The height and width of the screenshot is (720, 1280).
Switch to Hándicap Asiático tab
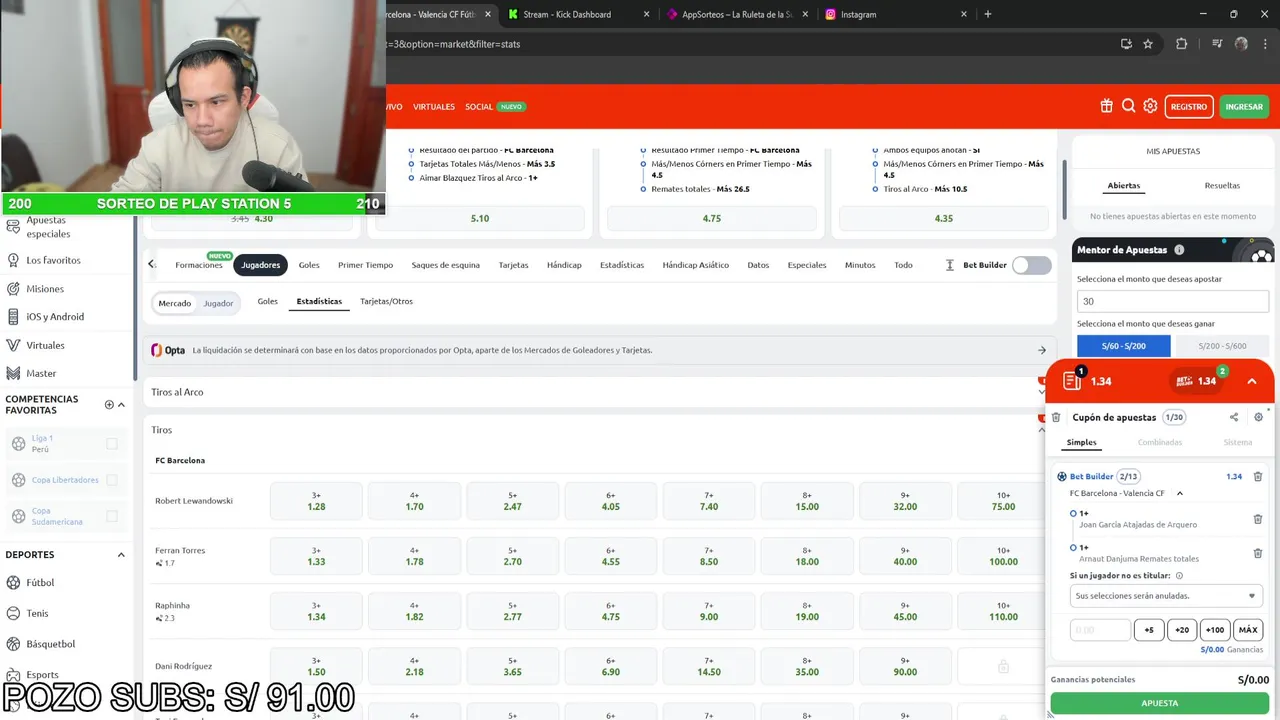click(695, 265)
